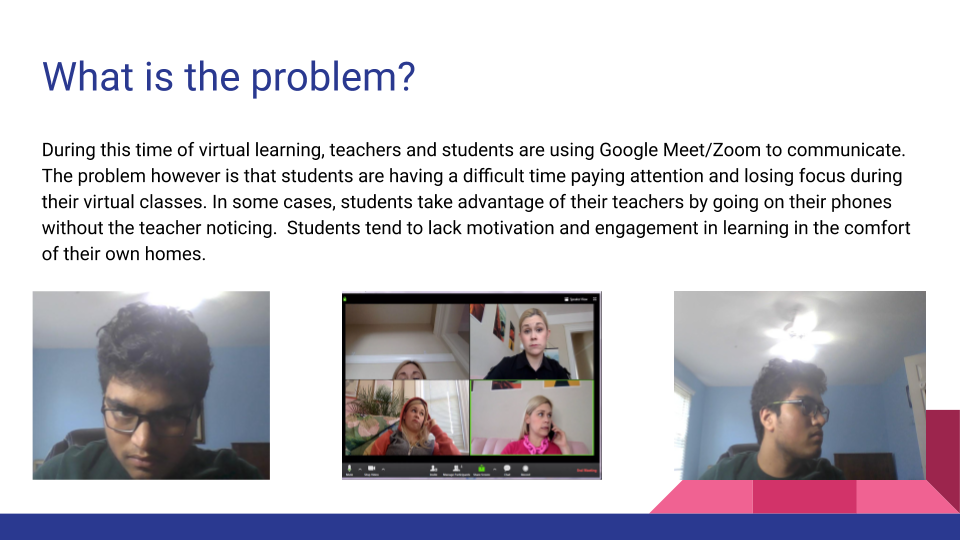
Task: Click the "What is the problem?" title
Action: coord(228,77)
